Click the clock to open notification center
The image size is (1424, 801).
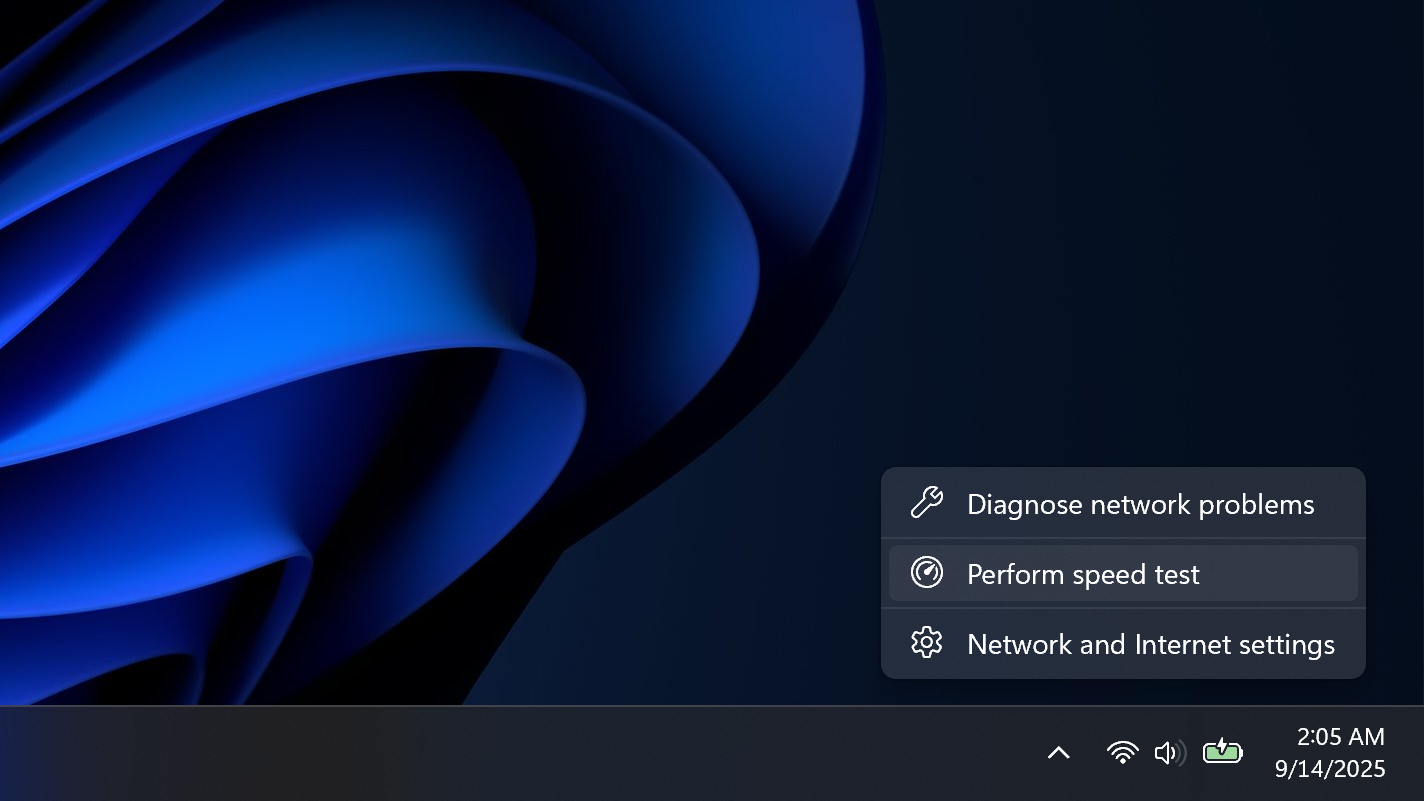(1338, 736)
